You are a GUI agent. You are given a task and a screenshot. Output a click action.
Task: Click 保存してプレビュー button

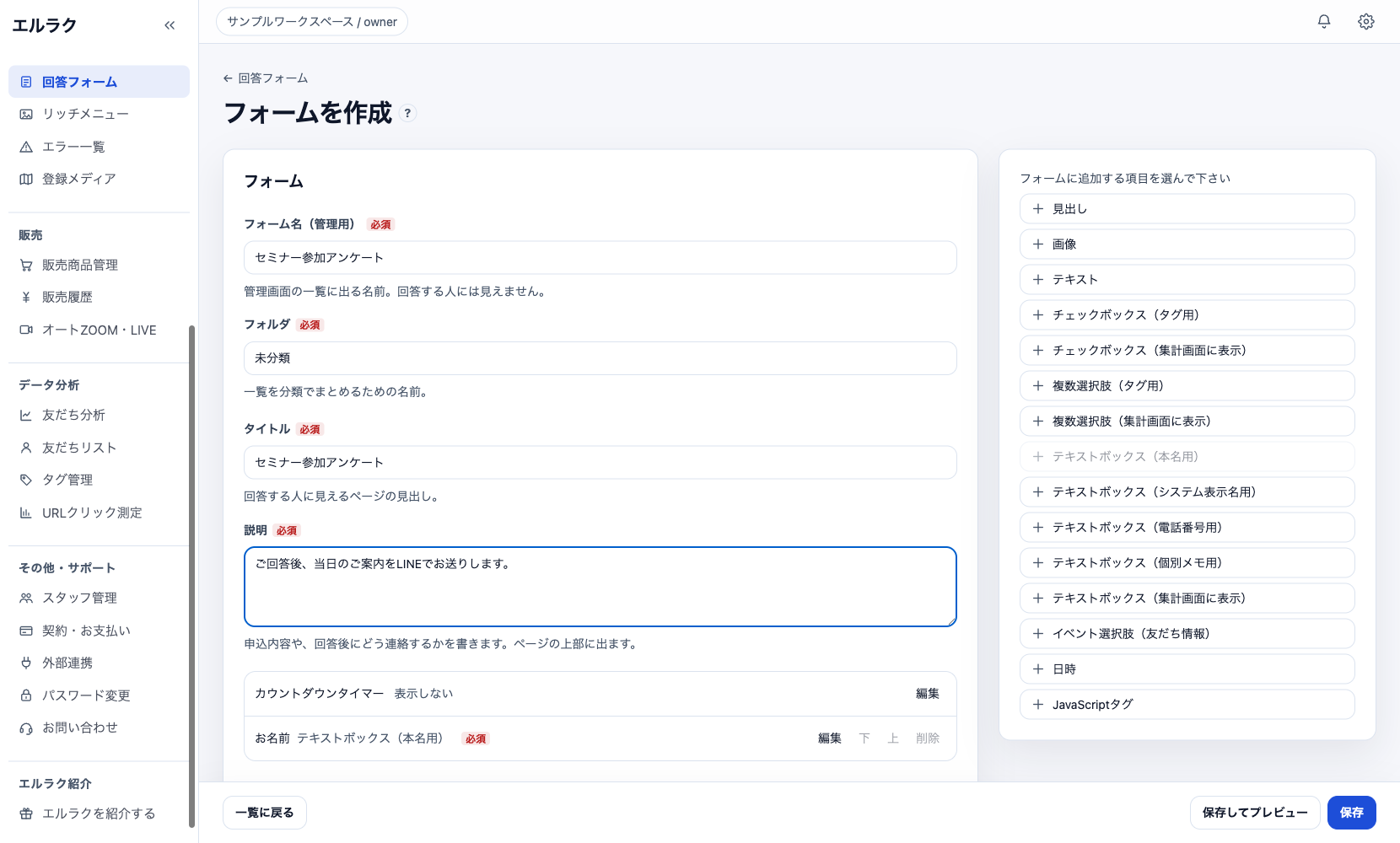pyautogui.click(x=1255, y=813)
